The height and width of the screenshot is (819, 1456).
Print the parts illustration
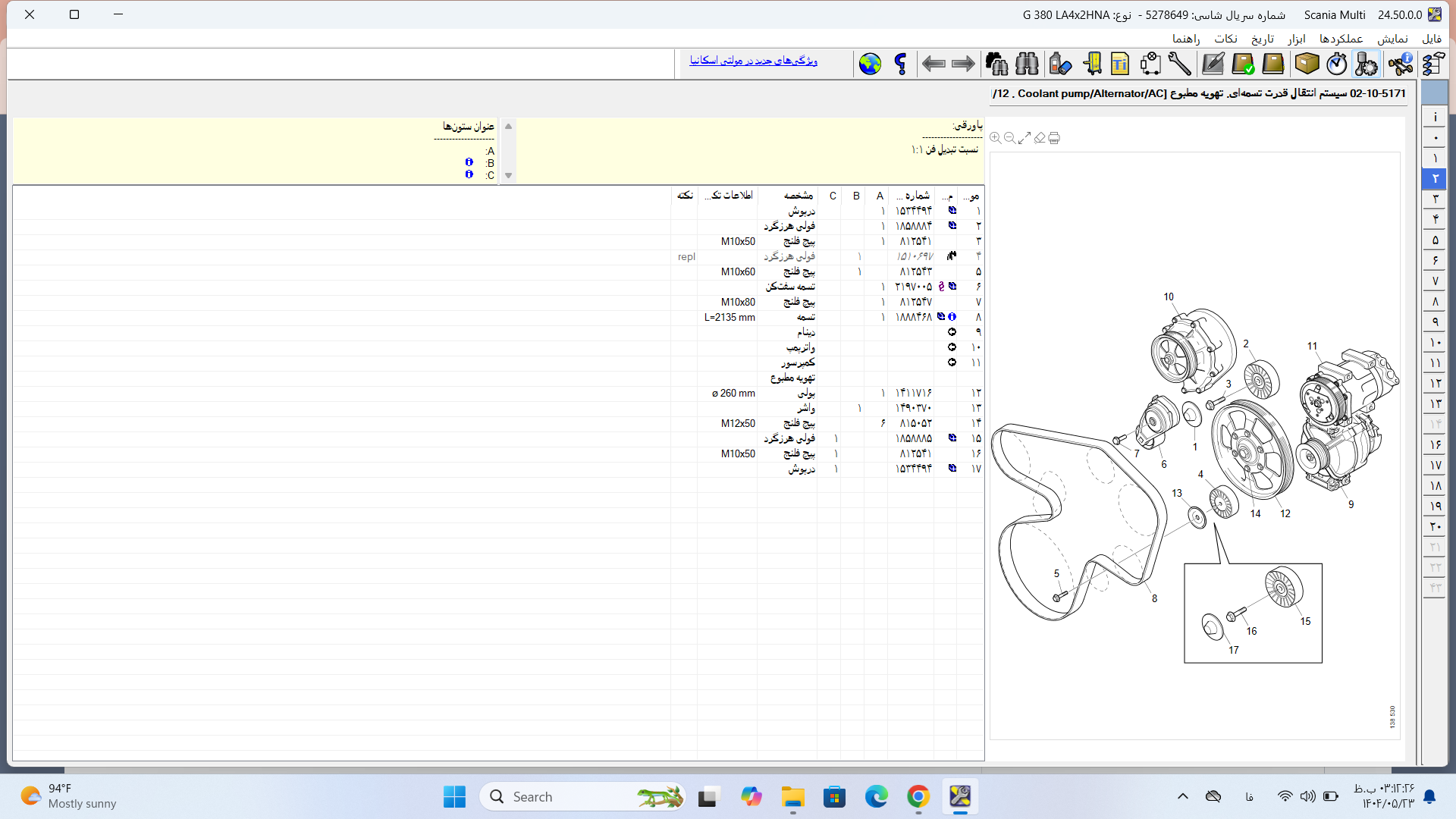tap(1054, 138)
